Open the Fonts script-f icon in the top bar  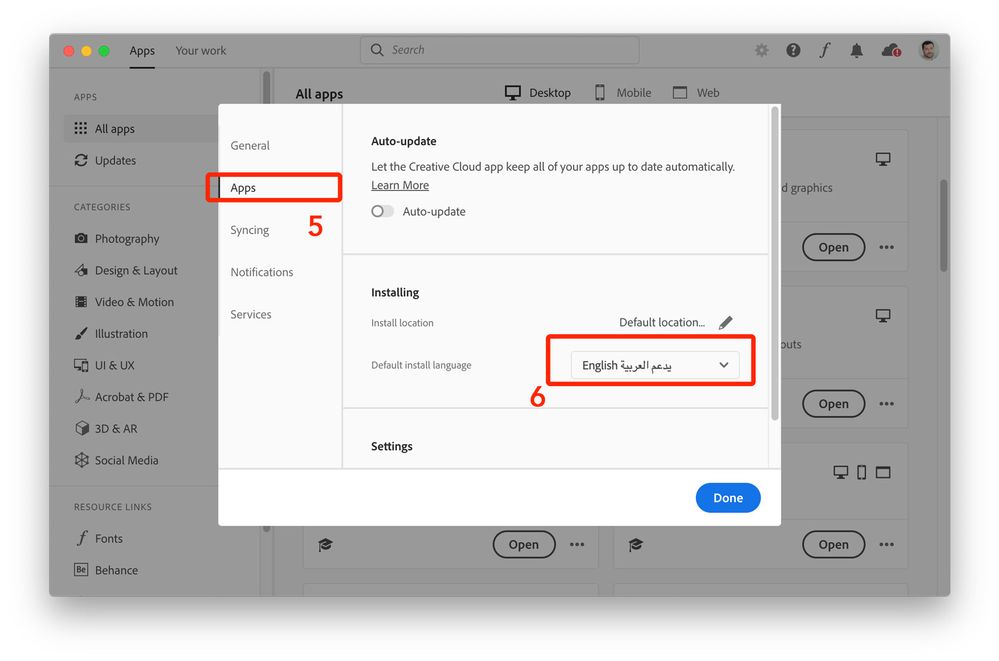825,50
